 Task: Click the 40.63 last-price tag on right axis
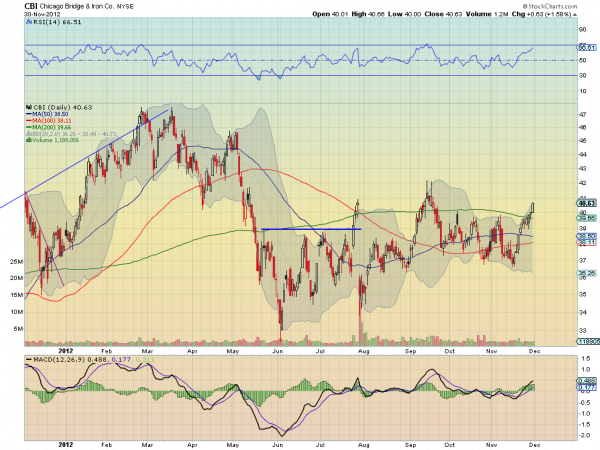point(587,203)
